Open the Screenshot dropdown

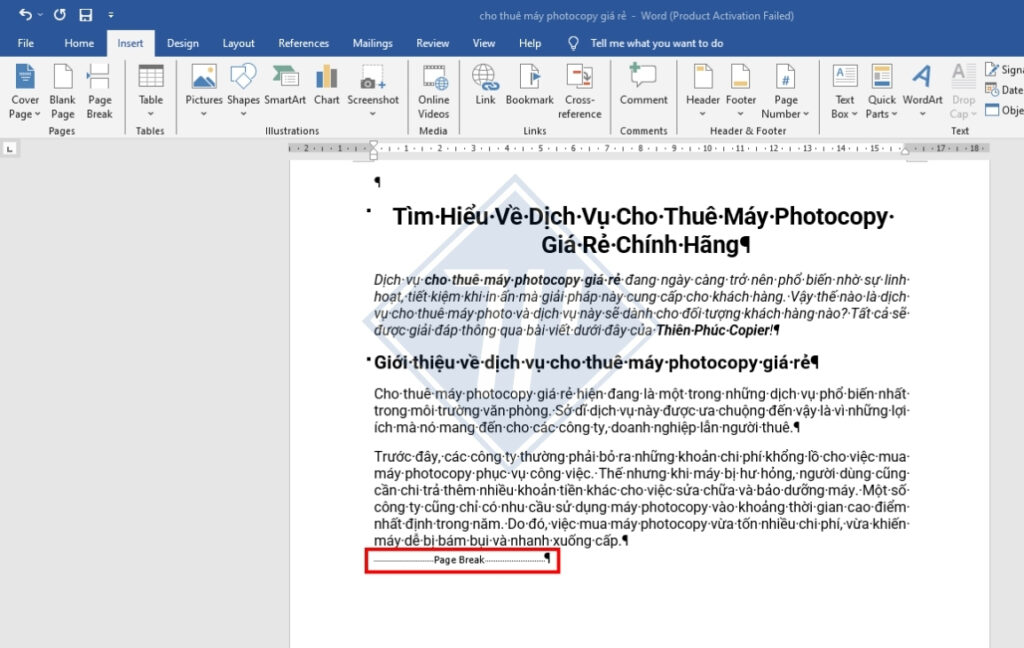[x=373, y=91]
